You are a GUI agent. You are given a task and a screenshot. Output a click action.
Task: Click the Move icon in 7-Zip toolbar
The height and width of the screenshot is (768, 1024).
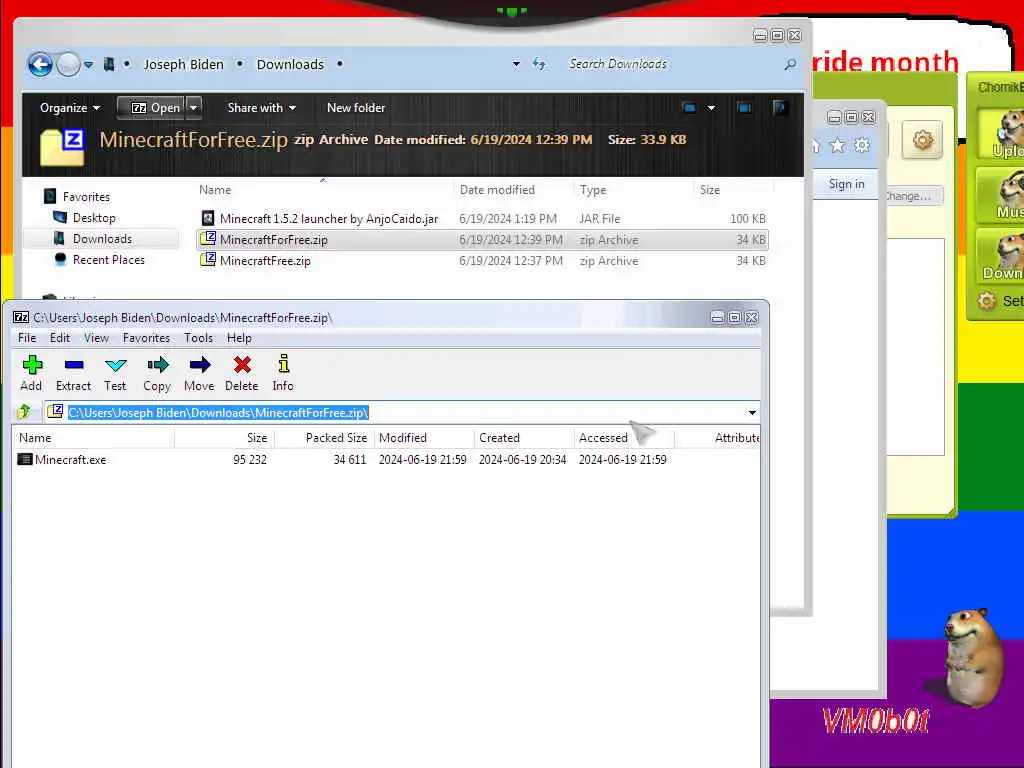[199, 373]
